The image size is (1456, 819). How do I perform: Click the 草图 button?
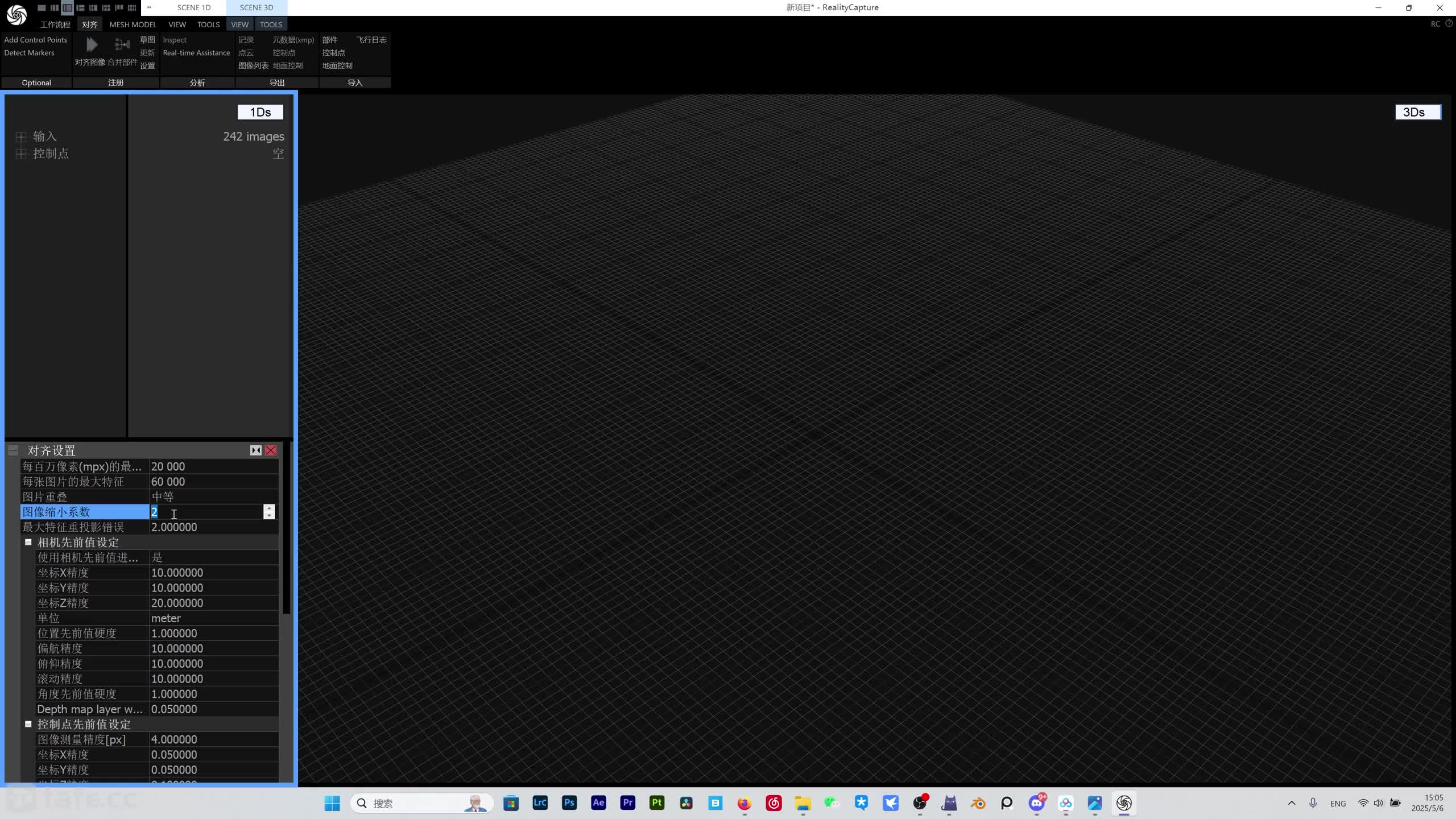pyautogui.click(x=147, y=40)
